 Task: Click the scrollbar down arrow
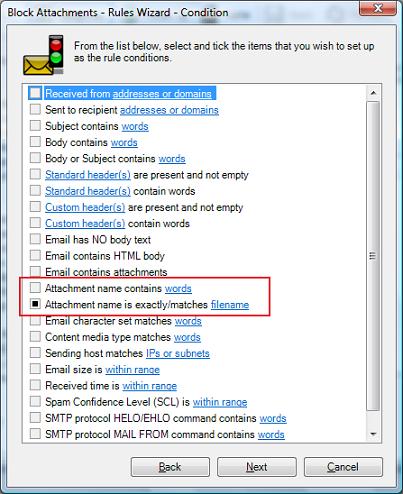tap(373, 434)
